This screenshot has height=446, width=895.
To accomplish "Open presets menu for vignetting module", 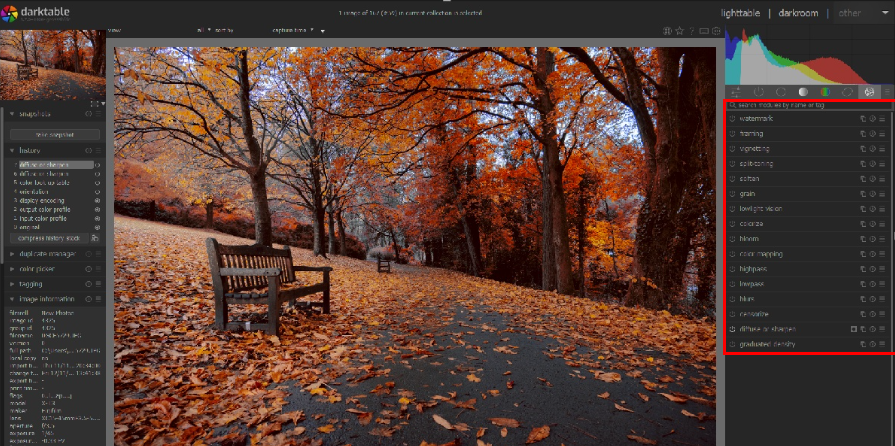I will tap(882, 149).
